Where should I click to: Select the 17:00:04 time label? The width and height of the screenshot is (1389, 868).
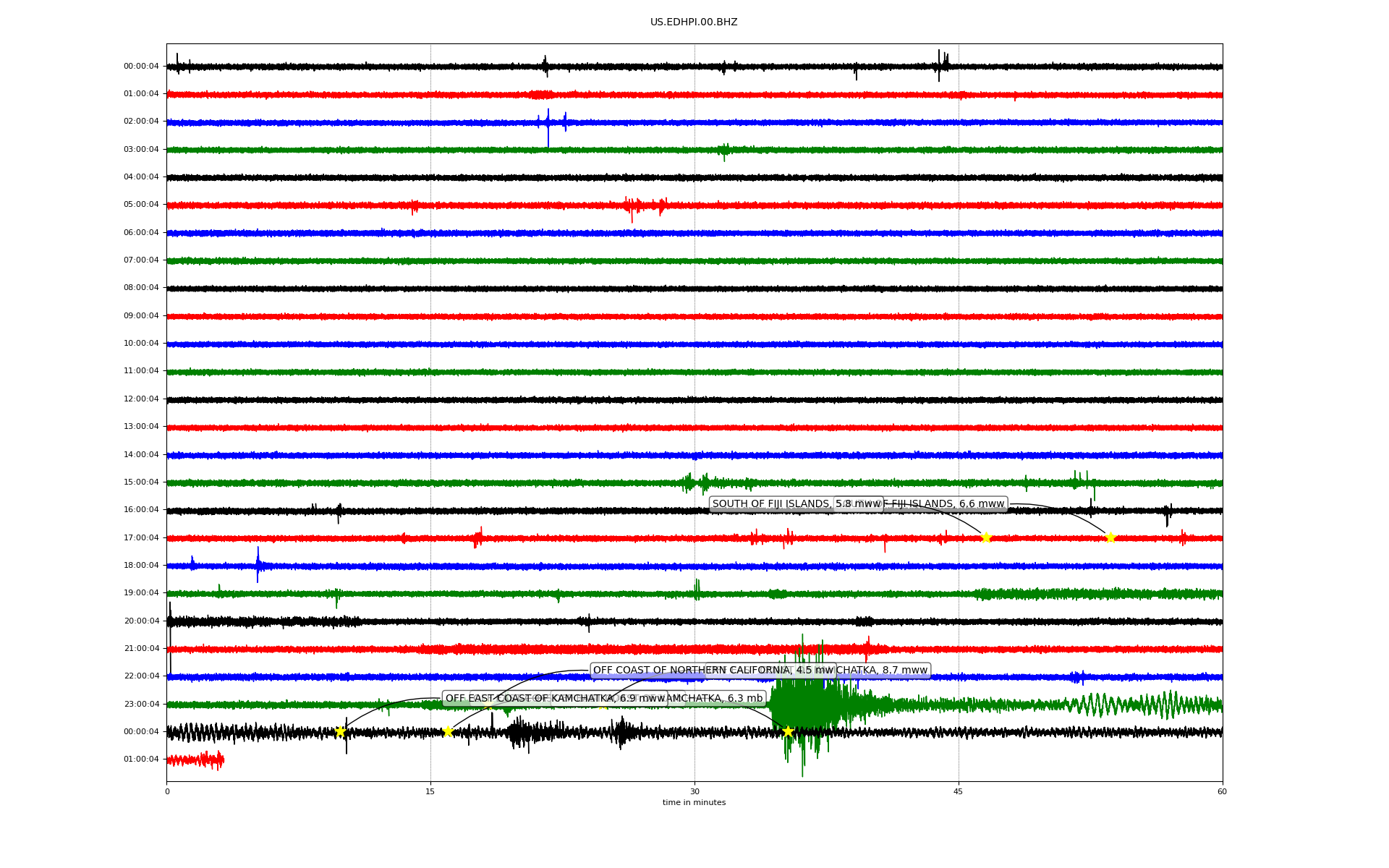coord(141,538)
